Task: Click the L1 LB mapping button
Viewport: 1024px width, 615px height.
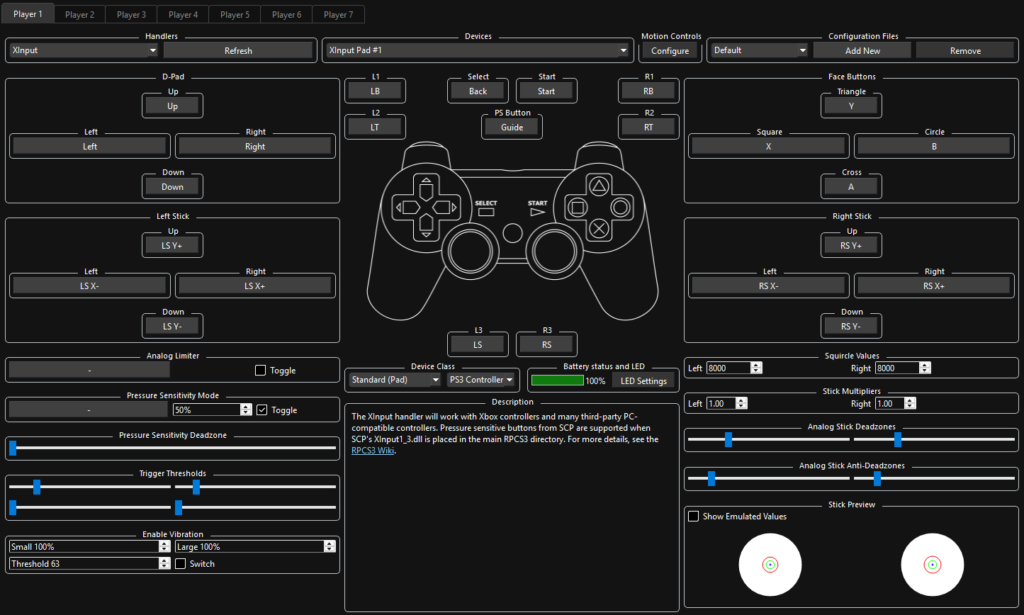Action: point(375,91)
